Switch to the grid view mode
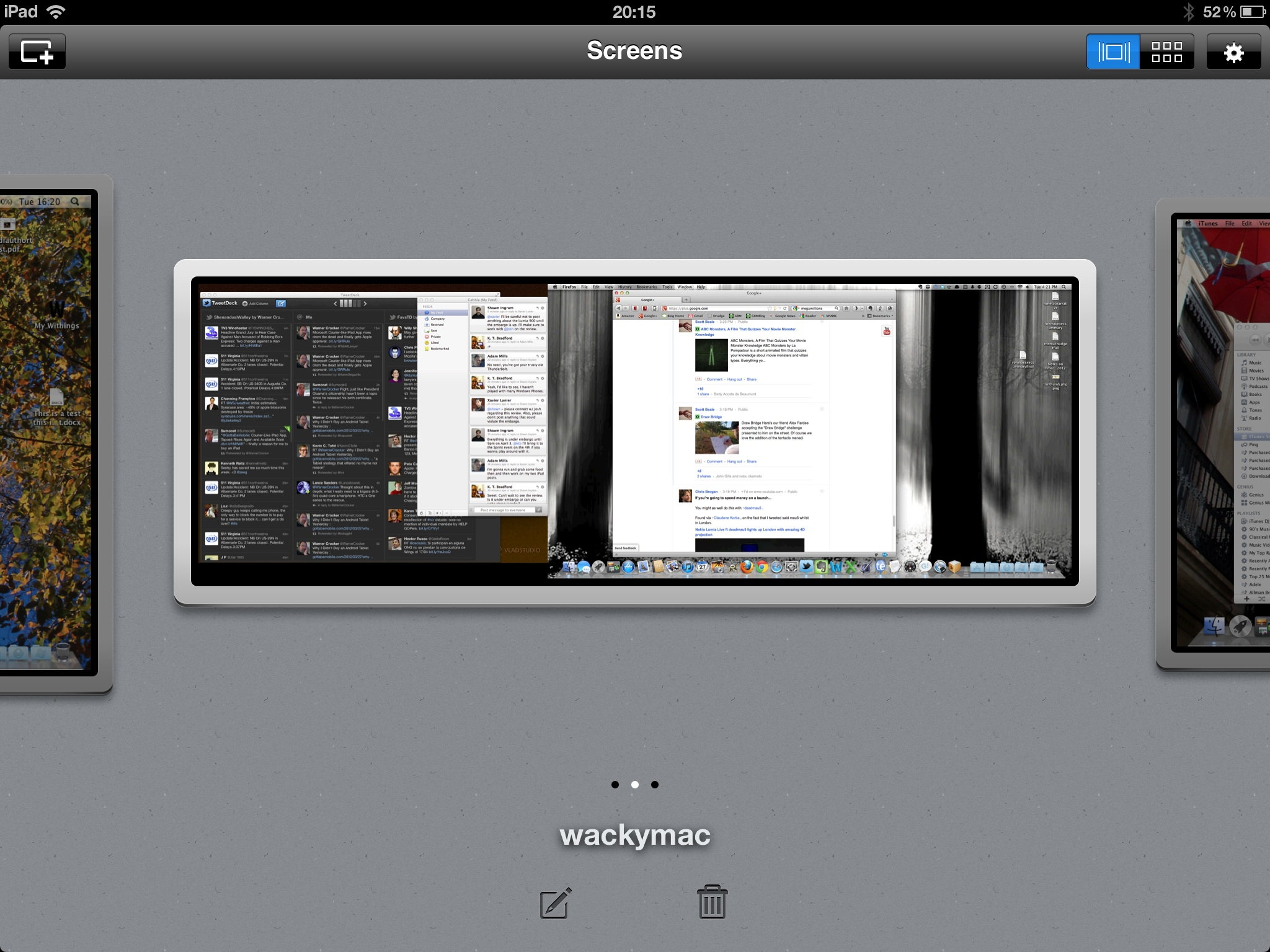The width and height of the screenshot is (1270, 952). point(1166,51)
